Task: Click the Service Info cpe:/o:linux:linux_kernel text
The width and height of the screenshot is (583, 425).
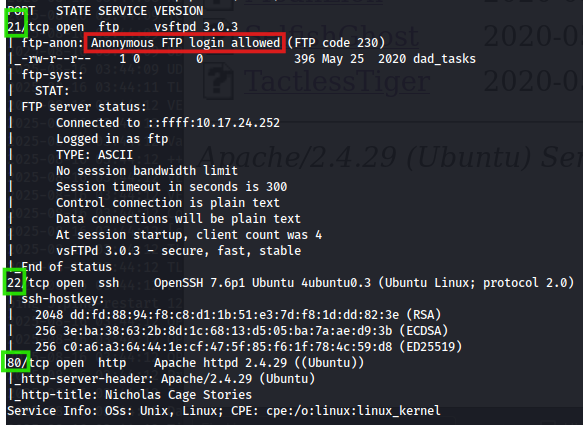Action: 353,411
